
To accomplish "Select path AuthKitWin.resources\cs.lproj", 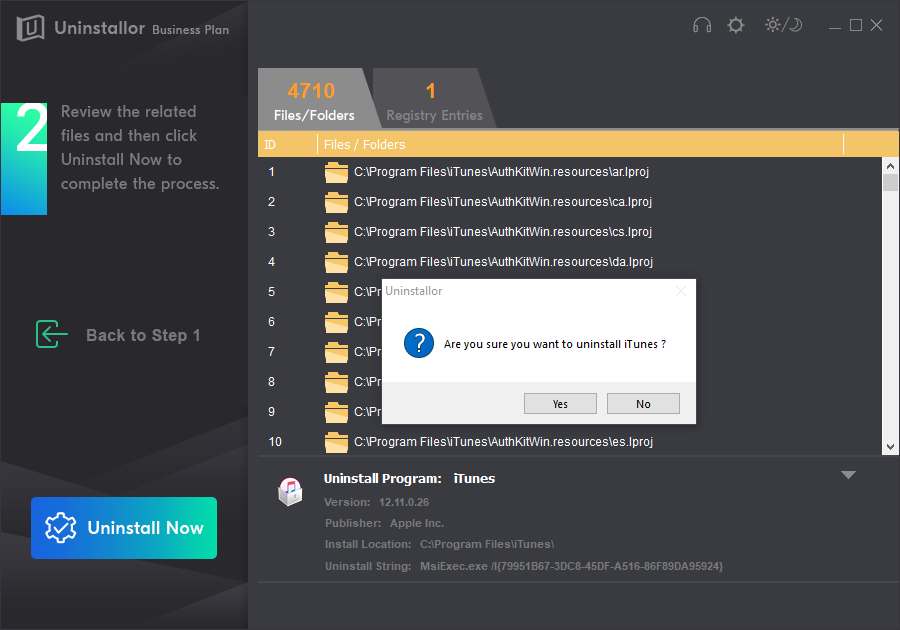I will click(x=503, y=232).
